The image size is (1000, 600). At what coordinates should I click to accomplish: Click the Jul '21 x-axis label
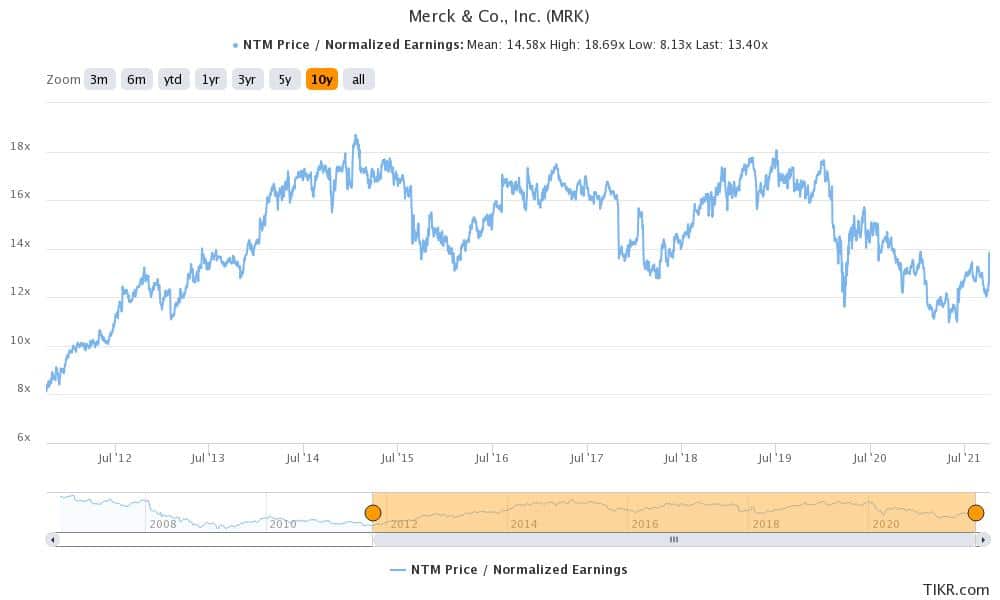click(x=964, y=458)
